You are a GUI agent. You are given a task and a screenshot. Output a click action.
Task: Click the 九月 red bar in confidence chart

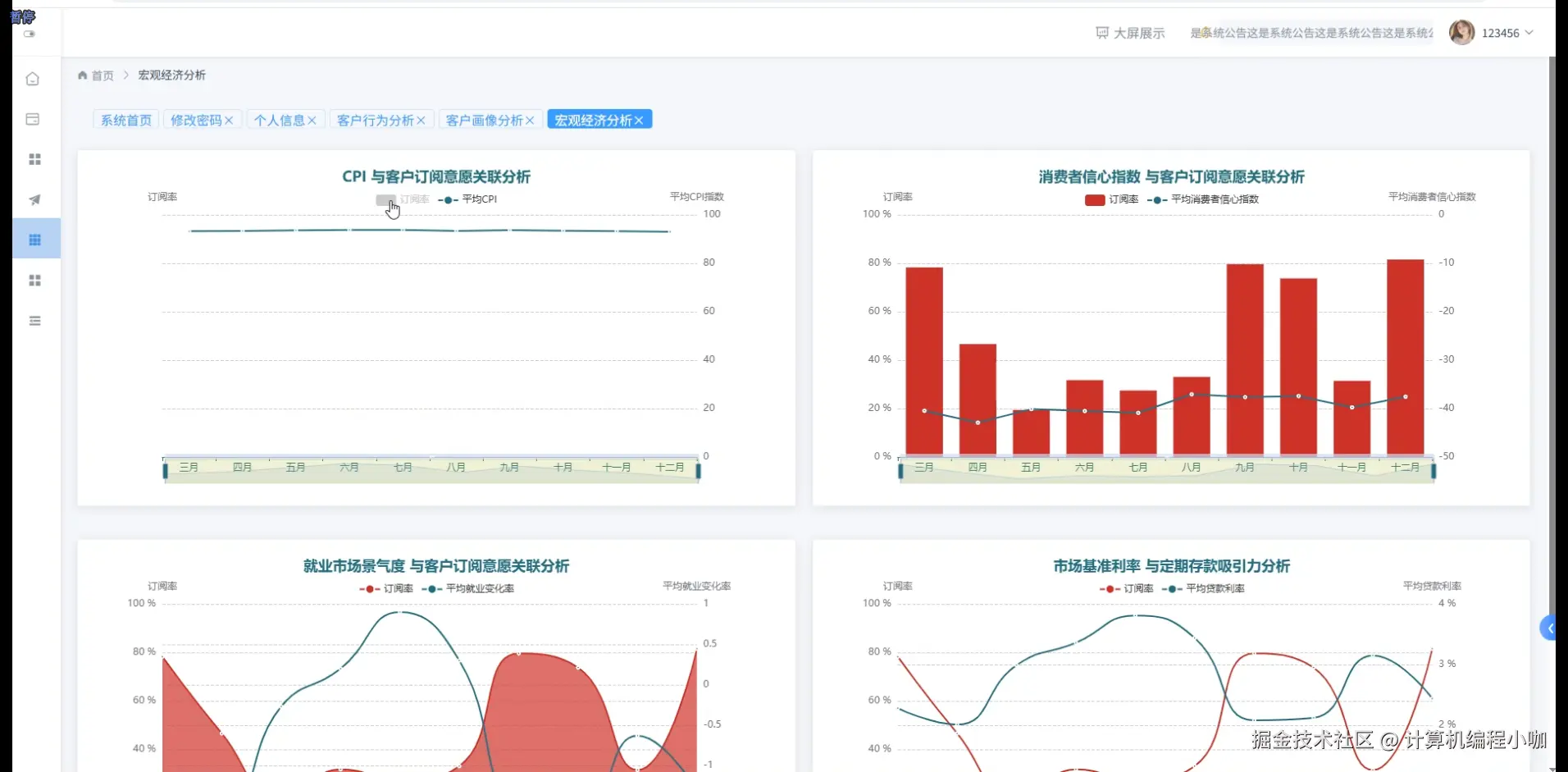pos(1245,359)
